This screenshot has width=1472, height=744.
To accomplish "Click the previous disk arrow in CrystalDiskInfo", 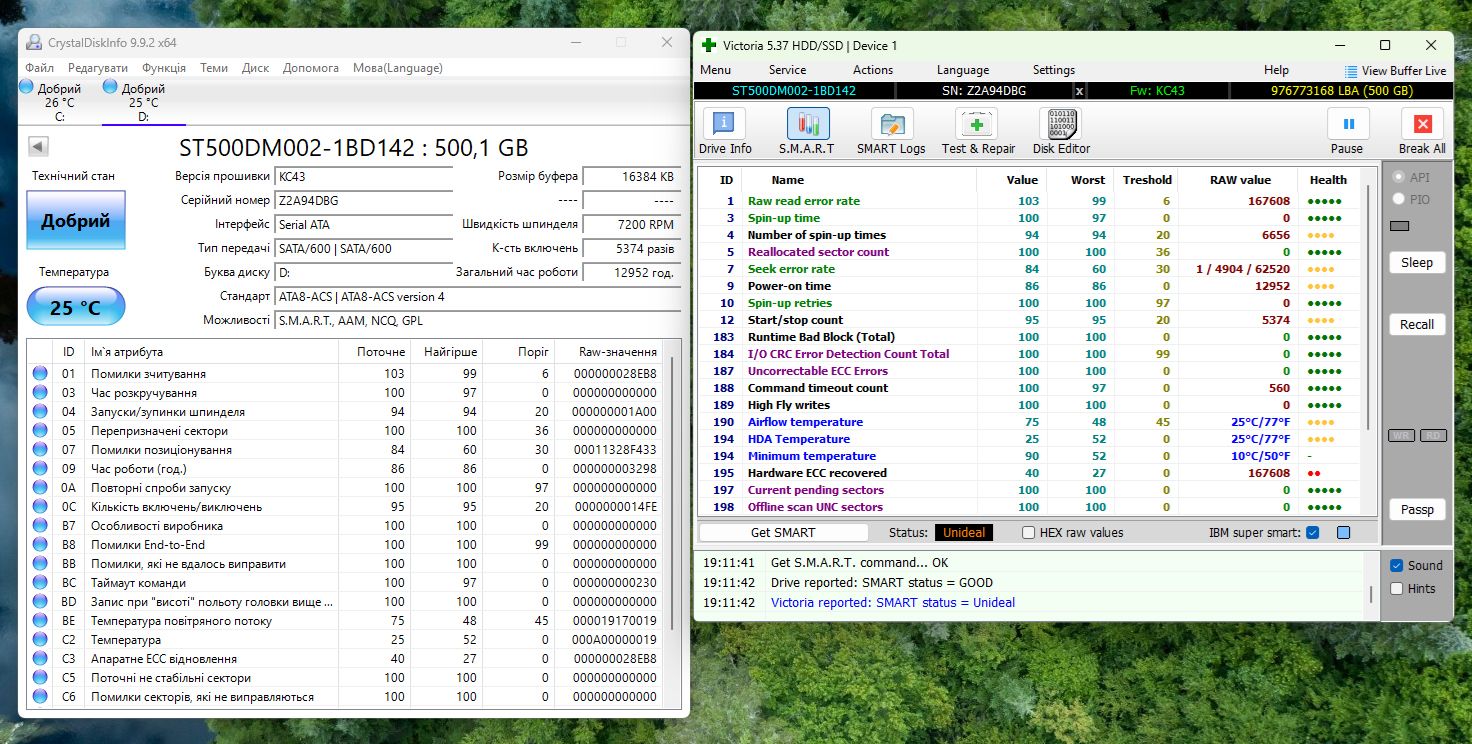I will click(39, 146).
